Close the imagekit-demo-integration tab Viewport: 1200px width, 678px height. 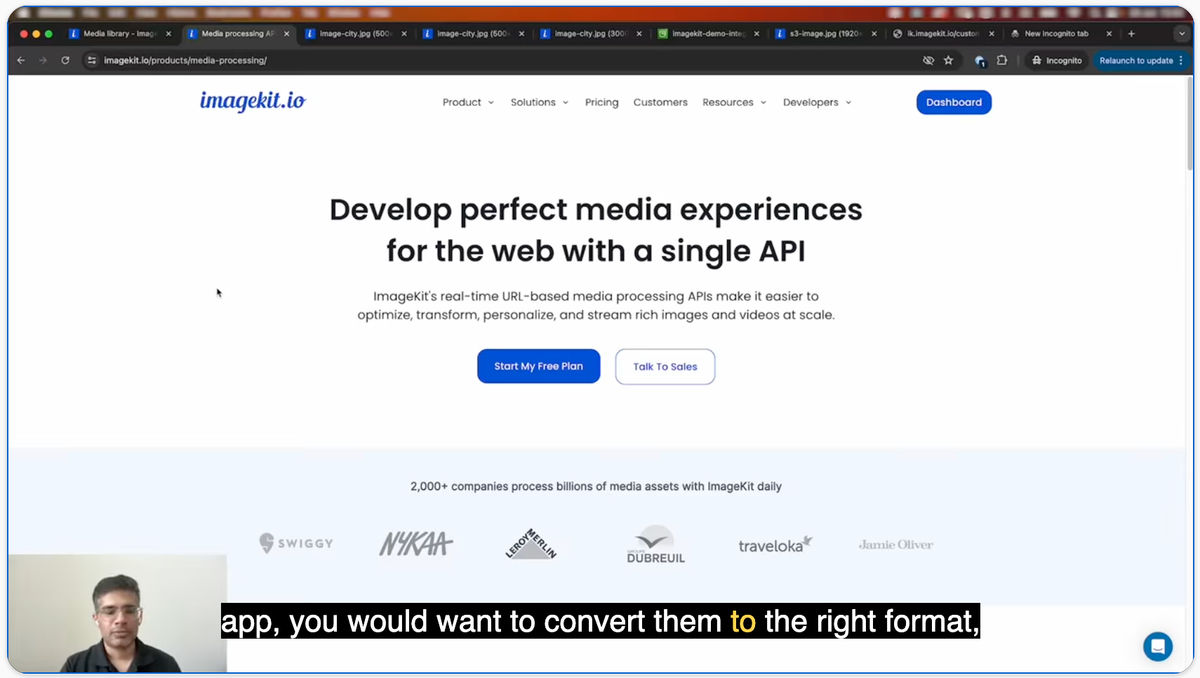757,33
